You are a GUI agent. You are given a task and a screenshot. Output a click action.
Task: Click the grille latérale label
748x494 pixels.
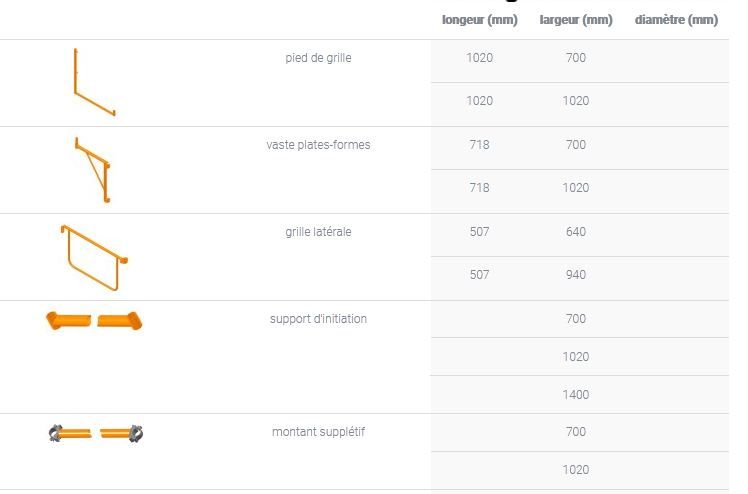(318, 232)
